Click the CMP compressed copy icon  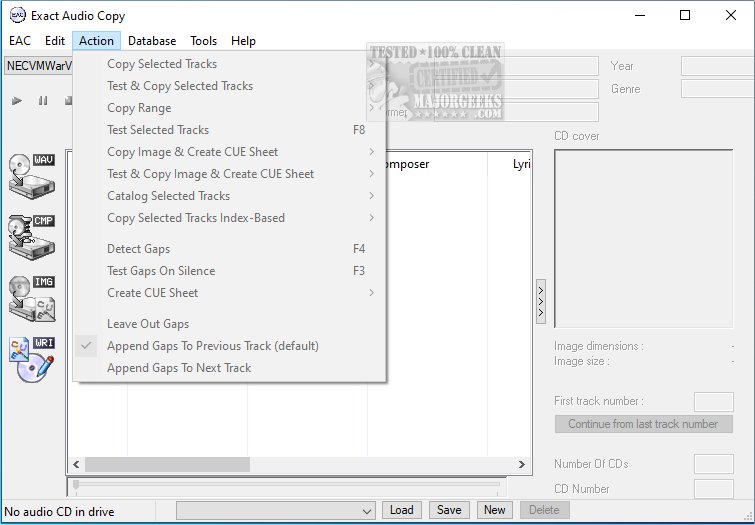coord(32,237)
